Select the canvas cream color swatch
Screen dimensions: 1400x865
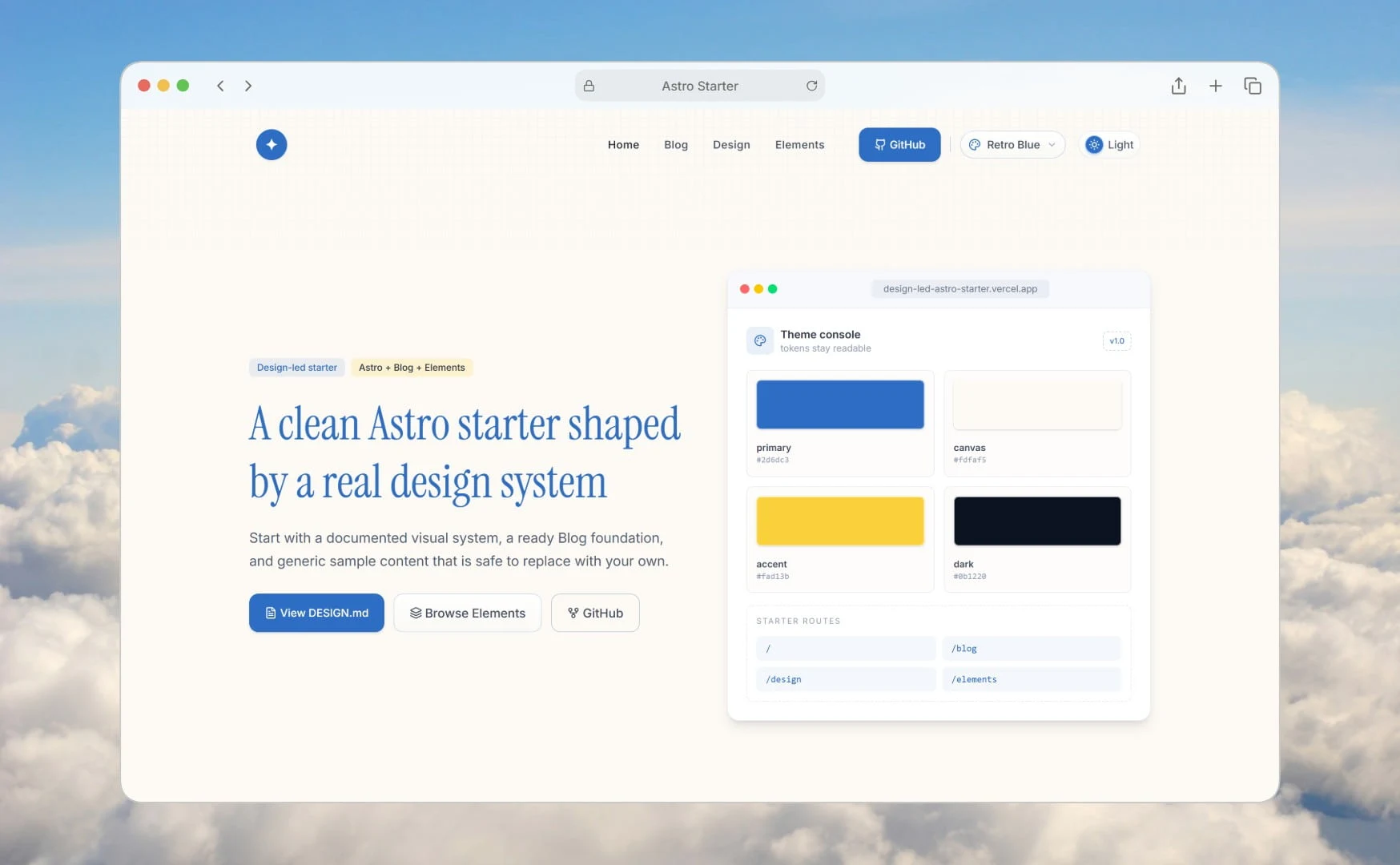pos(1037,404)
